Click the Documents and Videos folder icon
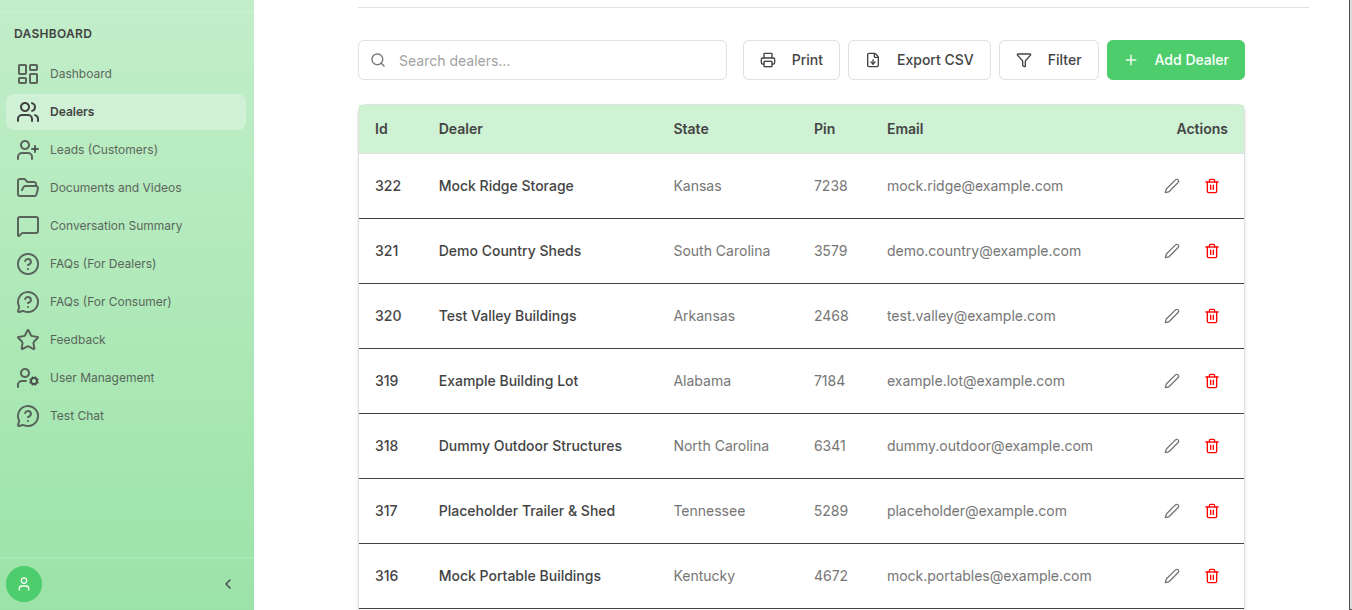Screen dimensions: 1352x610 coord(28,188)
